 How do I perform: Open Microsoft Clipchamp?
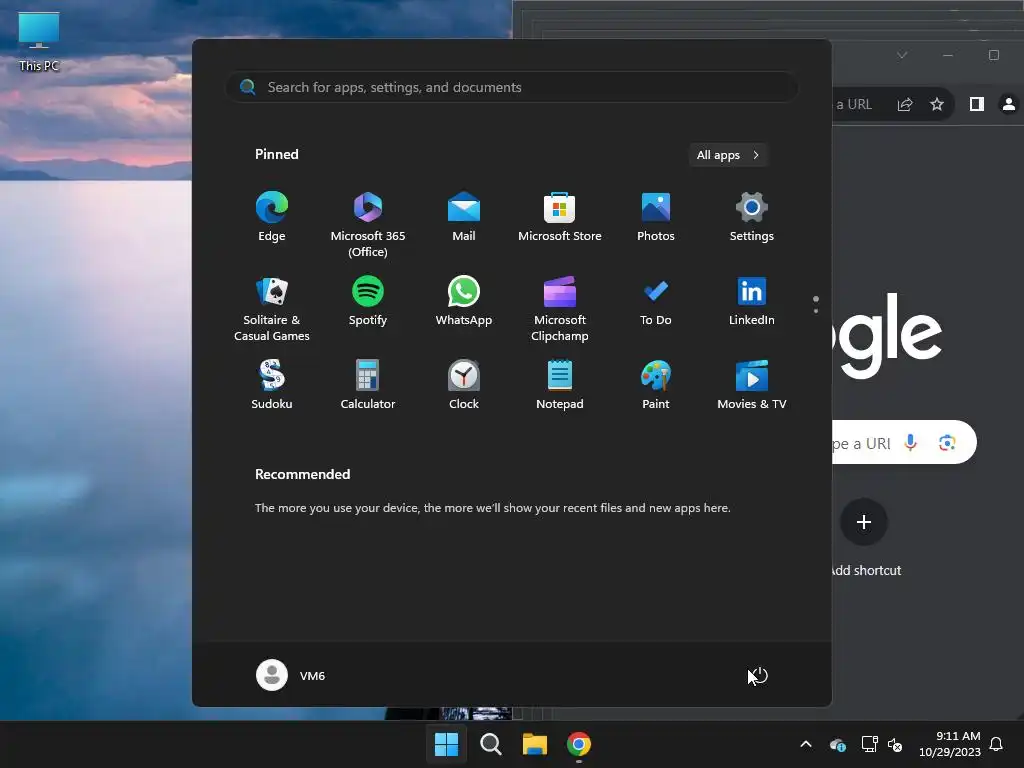560,308
